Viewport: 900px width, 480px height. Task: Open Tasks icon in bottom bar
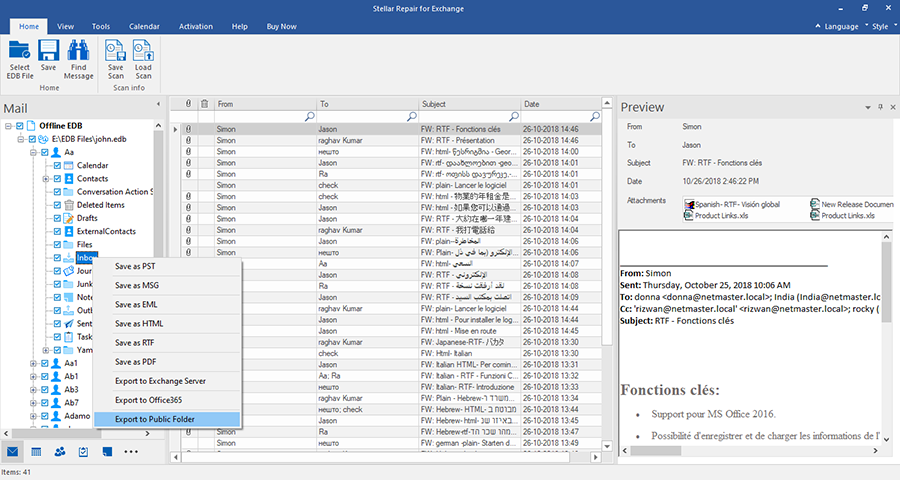click(83, 452)
